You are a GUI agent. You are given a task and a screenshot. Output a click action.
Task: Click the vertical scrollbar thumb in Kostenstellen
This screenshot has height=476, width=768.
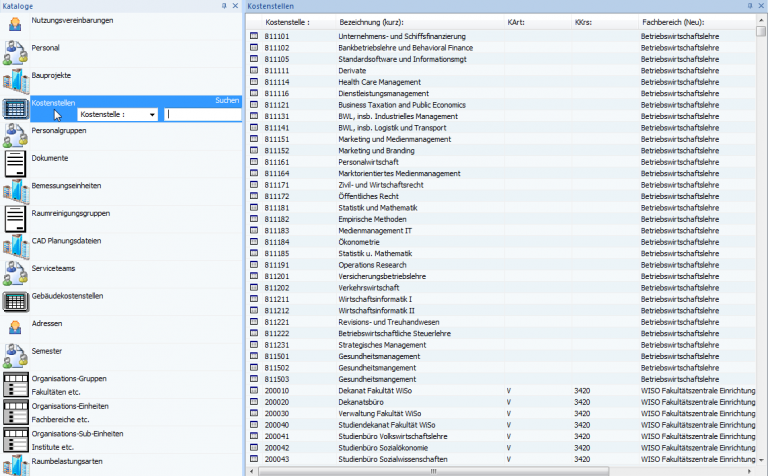(x=761, y=31)
